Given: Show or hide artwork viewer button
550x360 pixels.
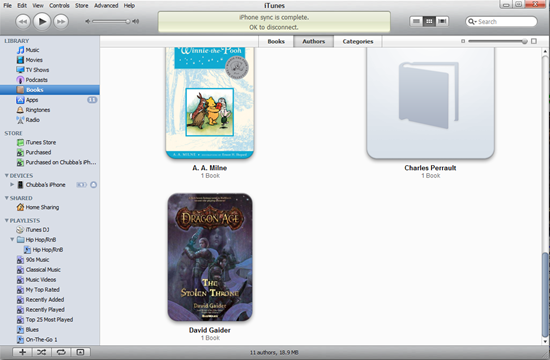Looking at the screenshot, I should [x=80, y=352].
